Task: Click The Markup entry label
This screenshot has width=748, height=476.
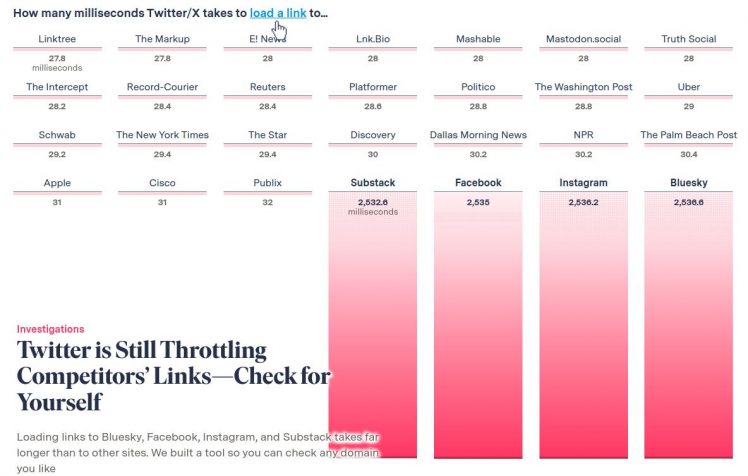Action: click(162, 39)
